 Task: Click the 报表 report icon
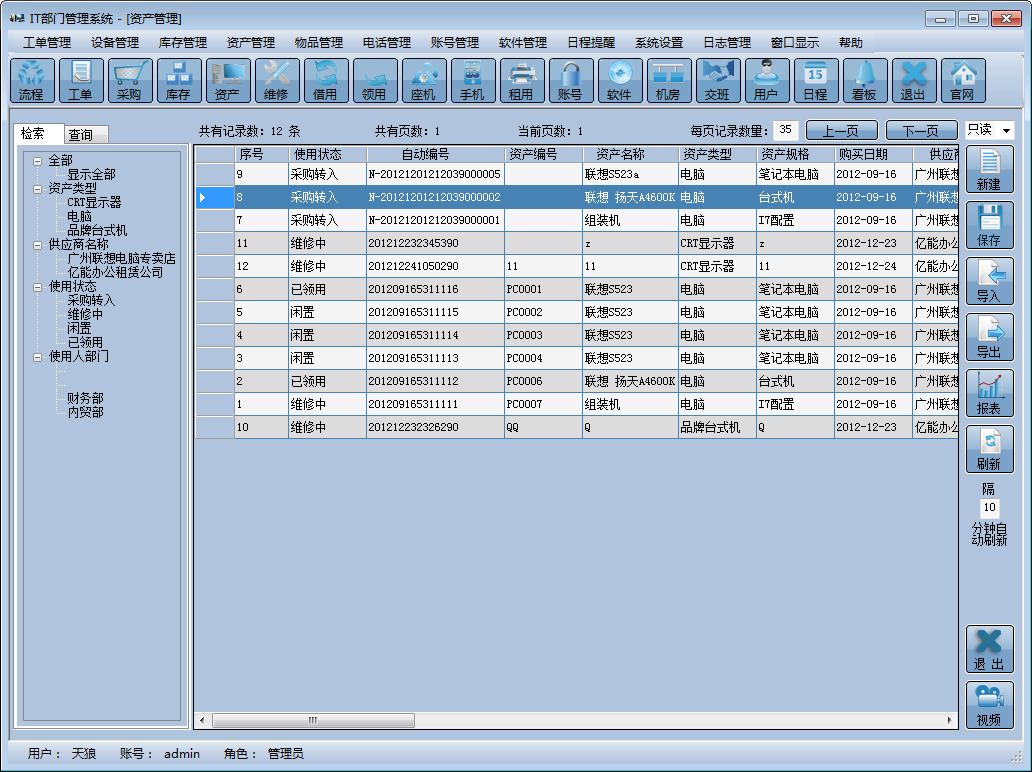pos(989,391)
